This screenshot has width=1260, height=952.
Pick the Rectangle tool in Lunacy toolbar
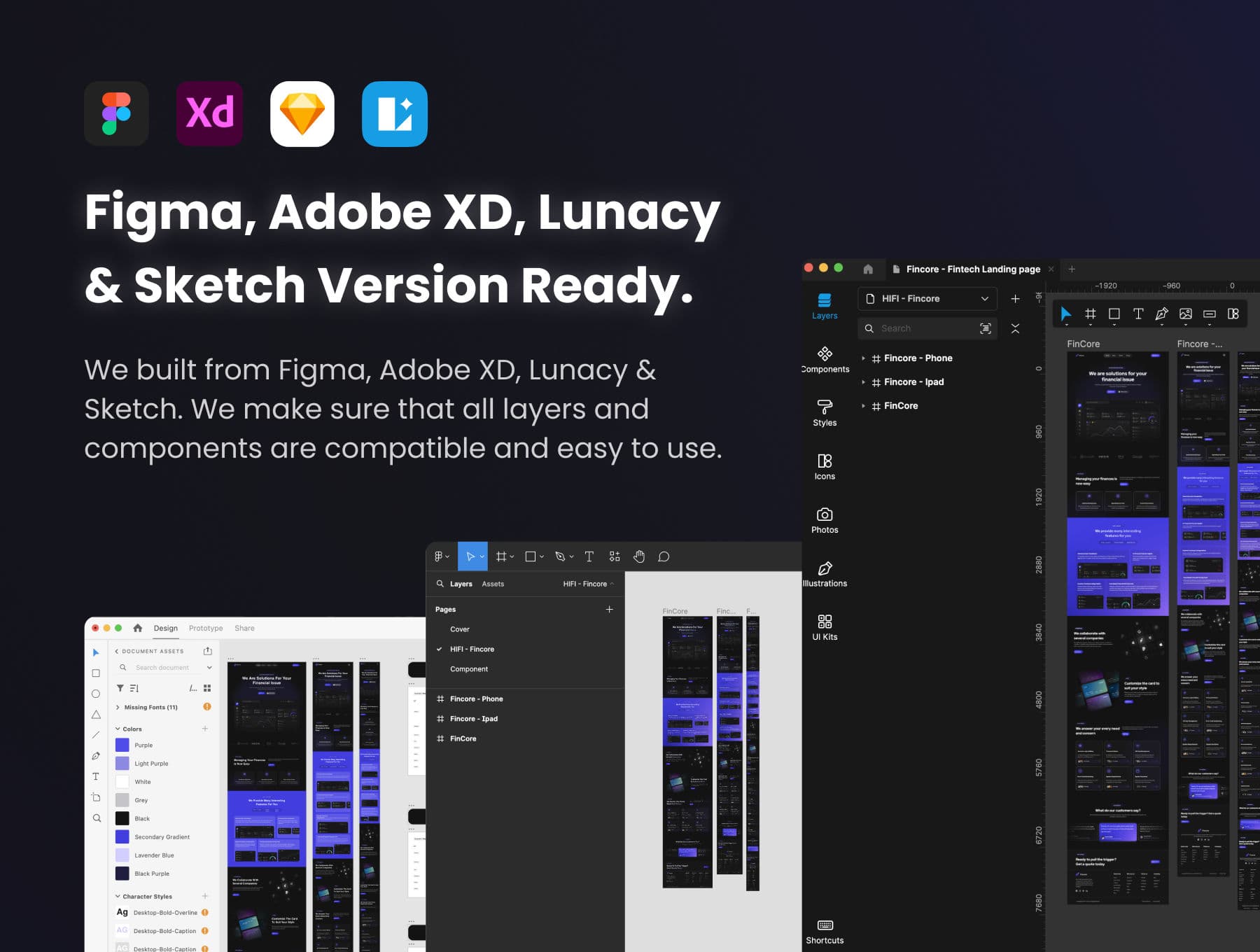(1114, 314)
